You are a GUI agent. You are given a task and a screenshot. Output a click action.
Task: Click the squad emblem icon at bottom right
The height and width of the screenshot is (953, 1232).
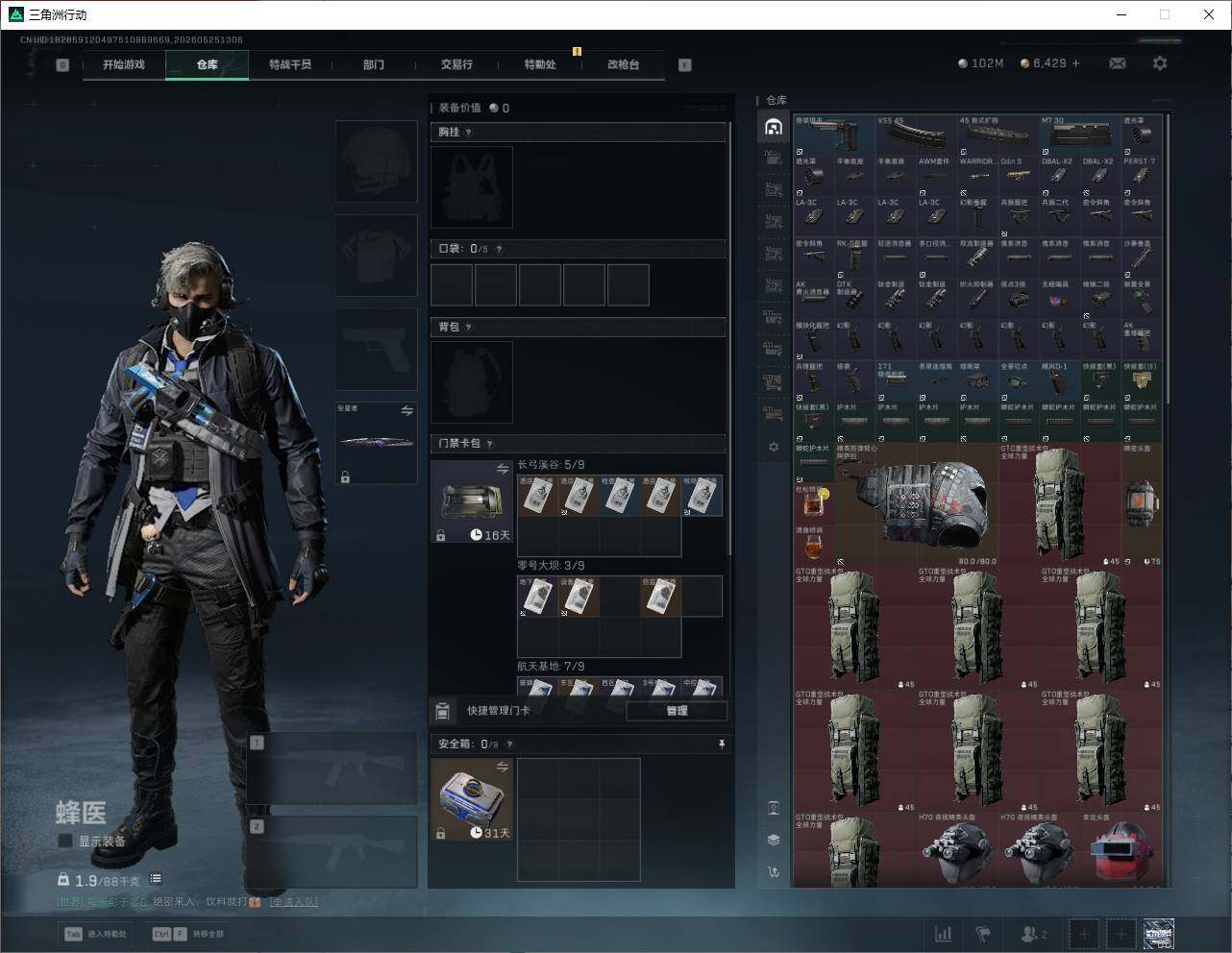click(x=1158, y=934)
